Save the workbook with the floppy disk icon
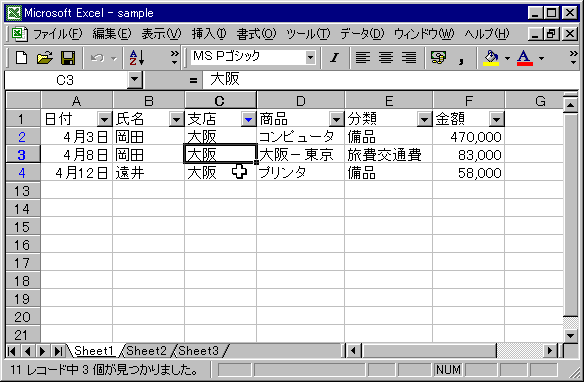This screenshot has height=382, width=584. coord(68,58)
